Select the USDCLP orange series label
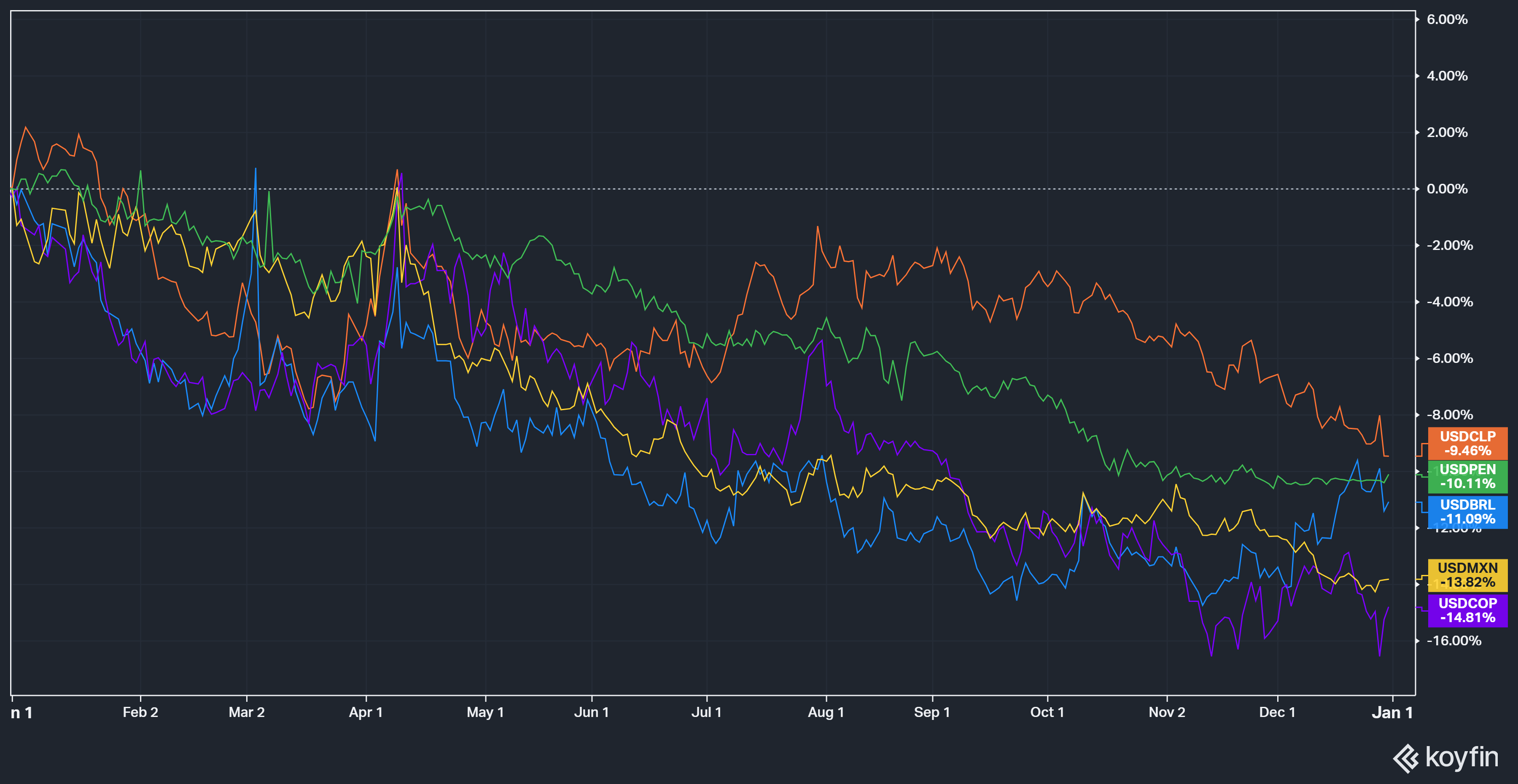Viewport: 1518px width, 784px height. pyautogui.click(x=1467, y=443)
